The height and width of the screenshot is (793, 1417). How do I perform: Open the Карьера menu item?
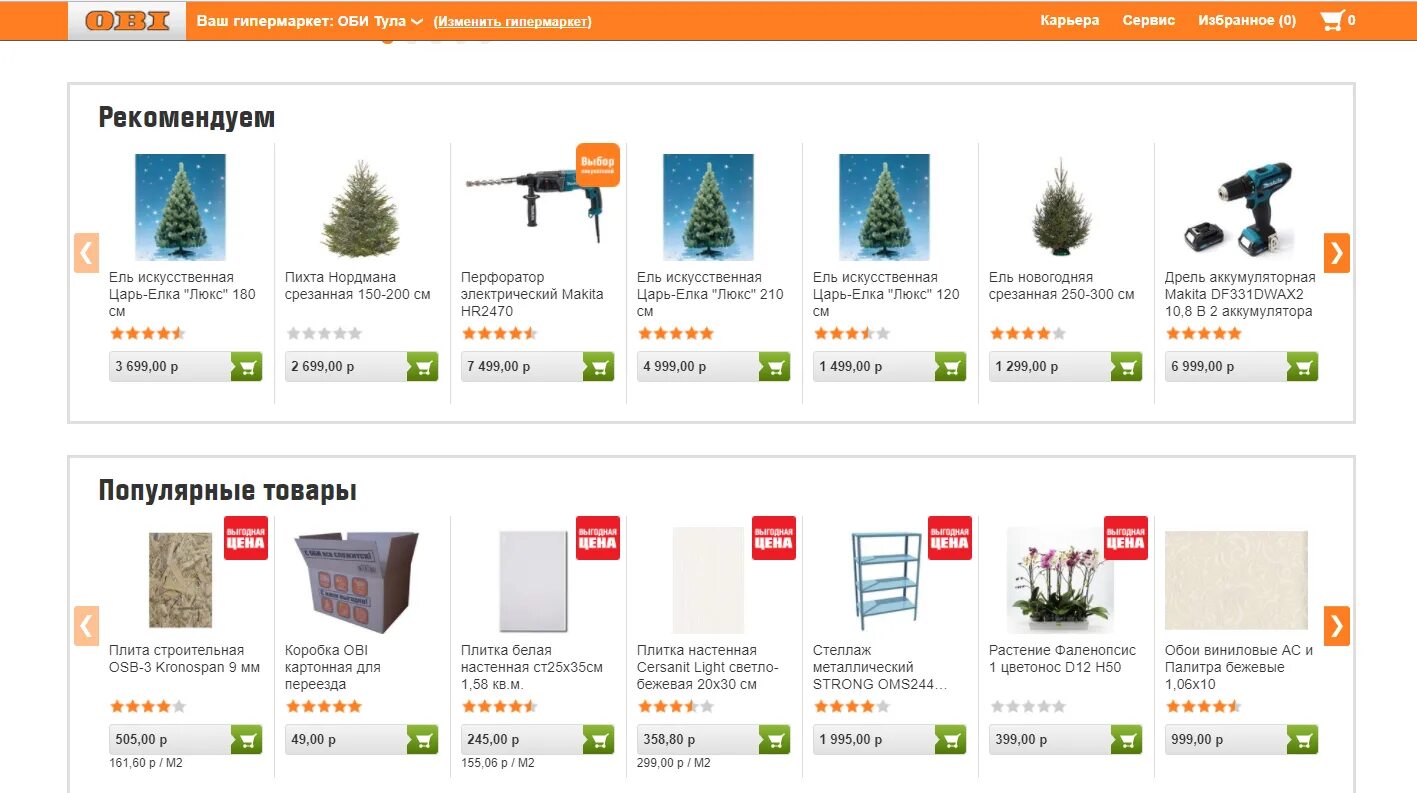coord(1069,20)
